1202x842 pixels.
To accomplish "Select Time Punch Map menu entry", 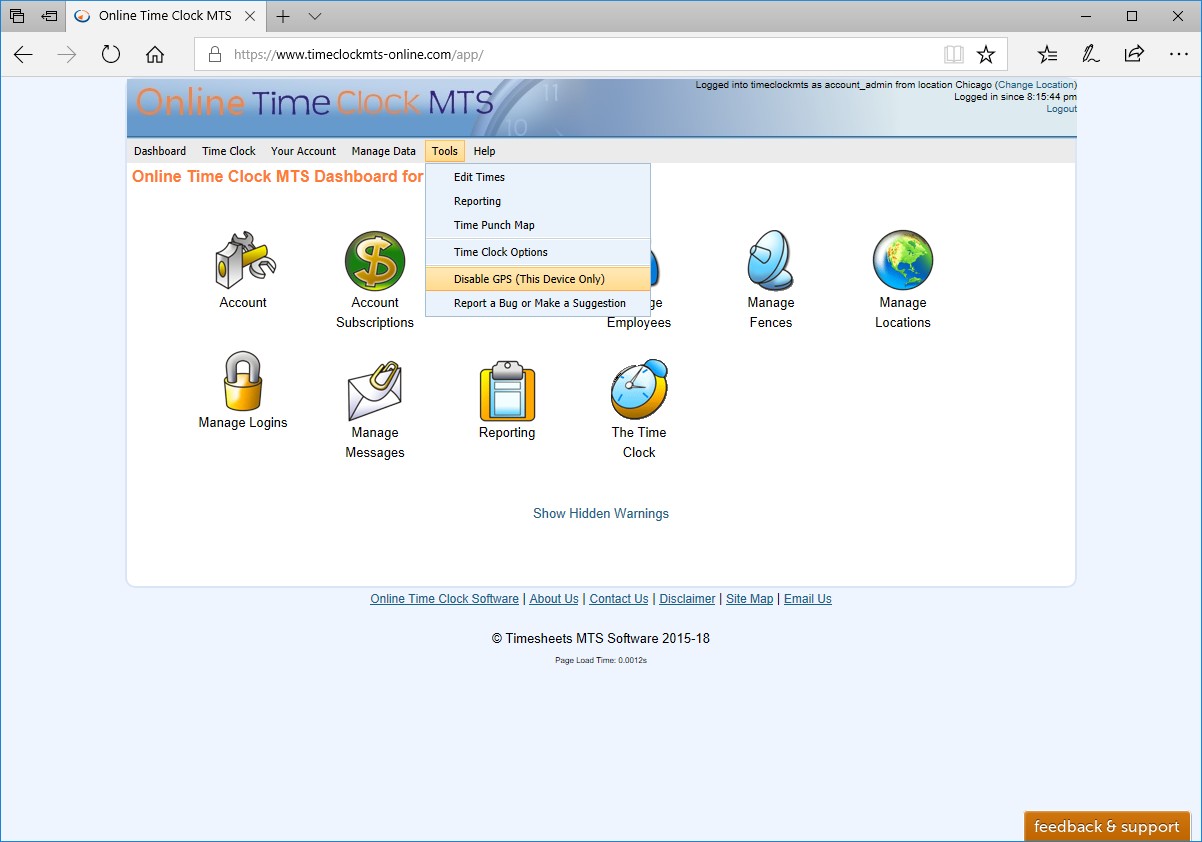I will click(538, 225).
